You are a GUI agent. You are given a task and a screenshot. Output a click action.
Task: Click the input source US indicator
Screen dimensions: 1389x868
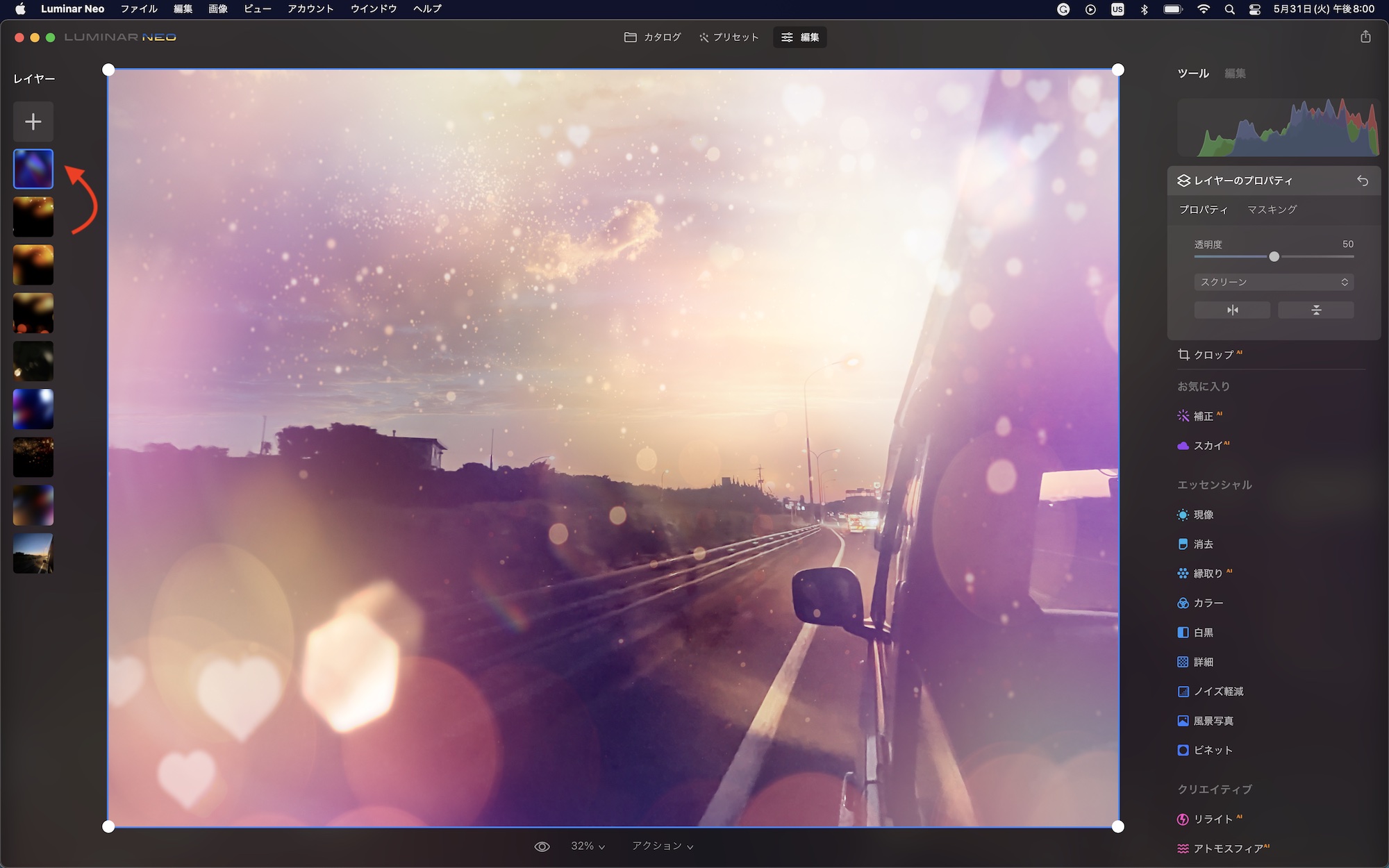(1117, 9)
